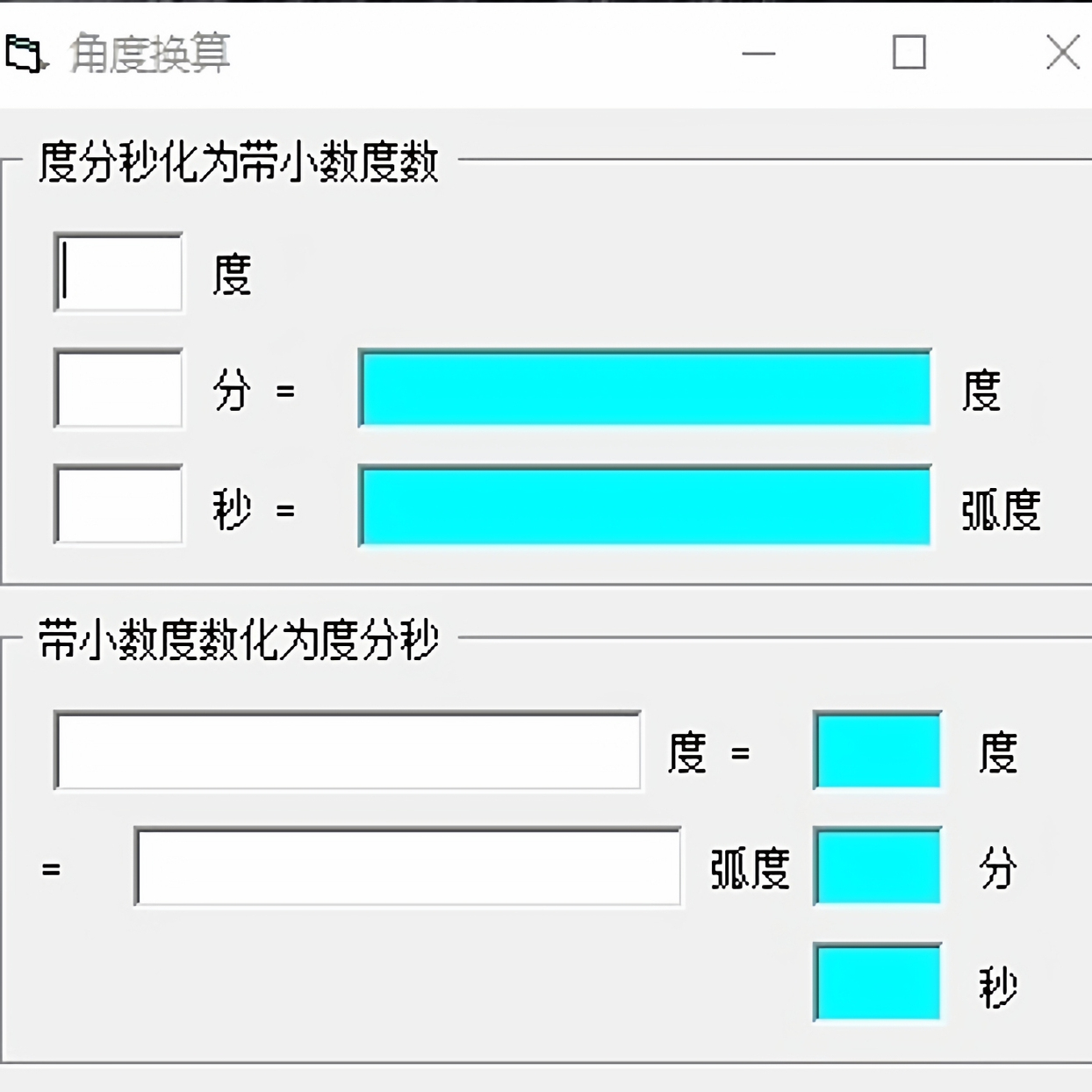This screenshot has width=1092, height=1092.
Task: Close the 角度换算 window
Action: pos(1062,54)
